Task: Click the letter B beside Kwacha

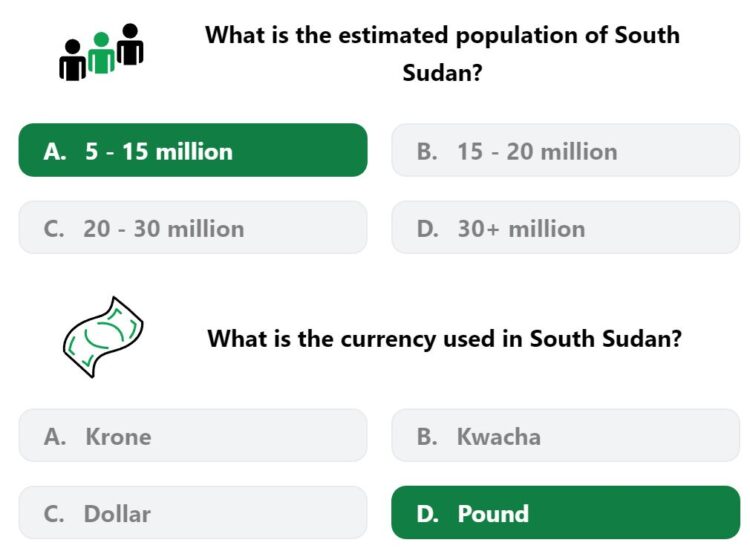Action: pos(427,437)
